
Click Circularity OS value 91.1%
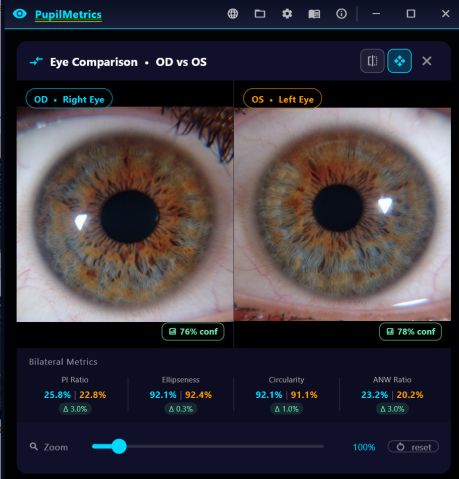click(x=304, y=395)
